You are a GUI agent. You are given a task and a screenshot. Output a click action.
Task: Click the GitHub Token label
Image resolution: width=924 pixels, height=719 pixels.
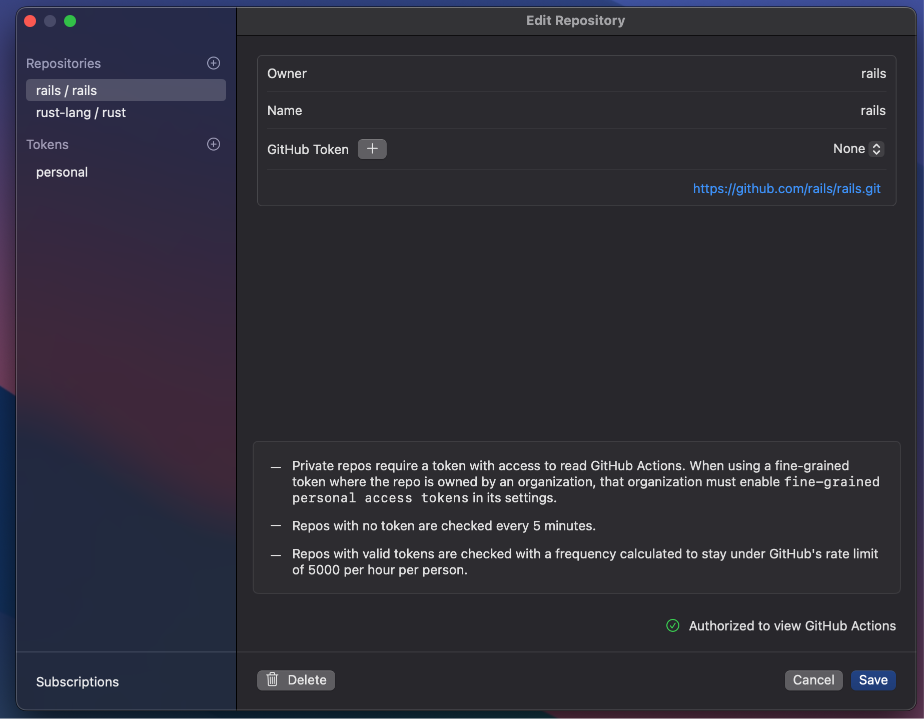pos(308,150)
